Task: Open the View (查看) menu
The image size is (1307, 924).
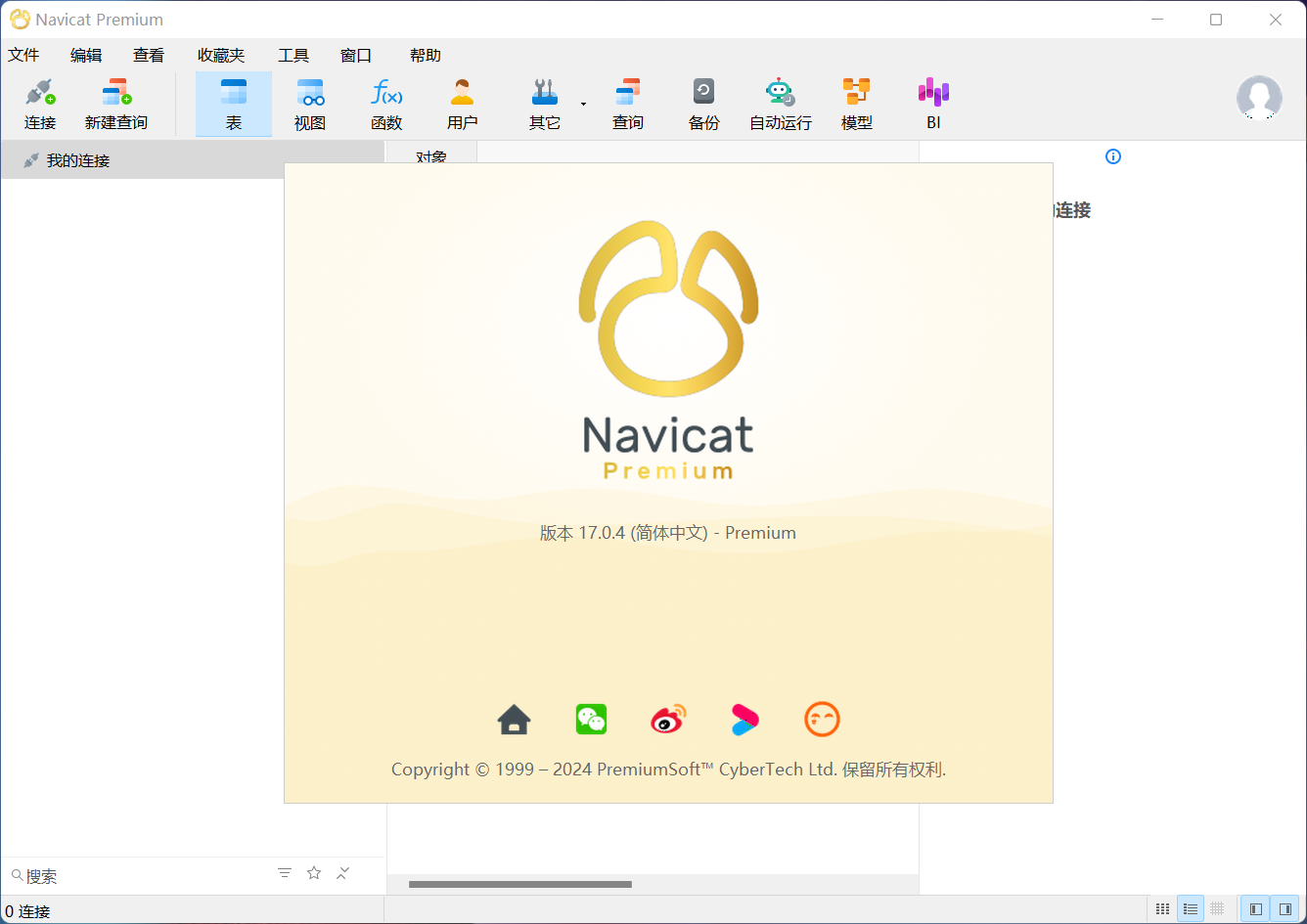Action: pos(149,56)
